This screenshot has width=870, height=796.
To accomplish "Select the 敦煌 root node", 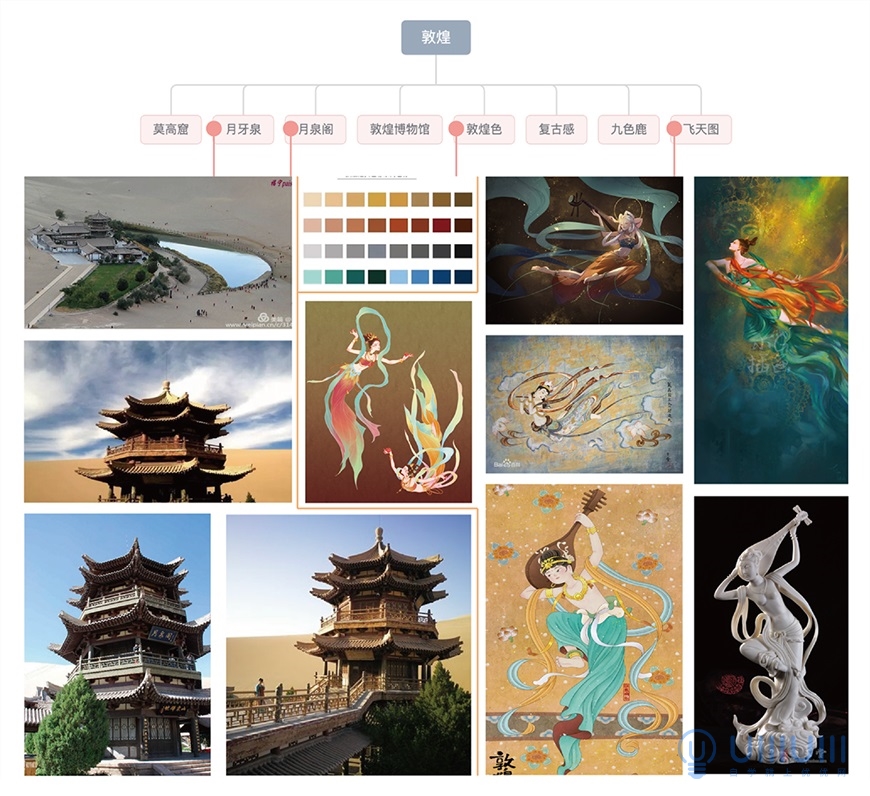I will (x=436, y=37).
